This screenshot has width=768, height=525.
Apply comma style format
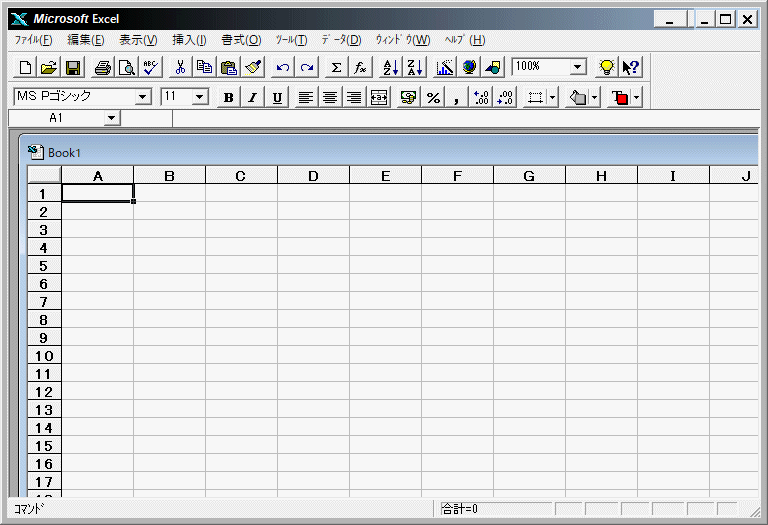pos(456,97)
